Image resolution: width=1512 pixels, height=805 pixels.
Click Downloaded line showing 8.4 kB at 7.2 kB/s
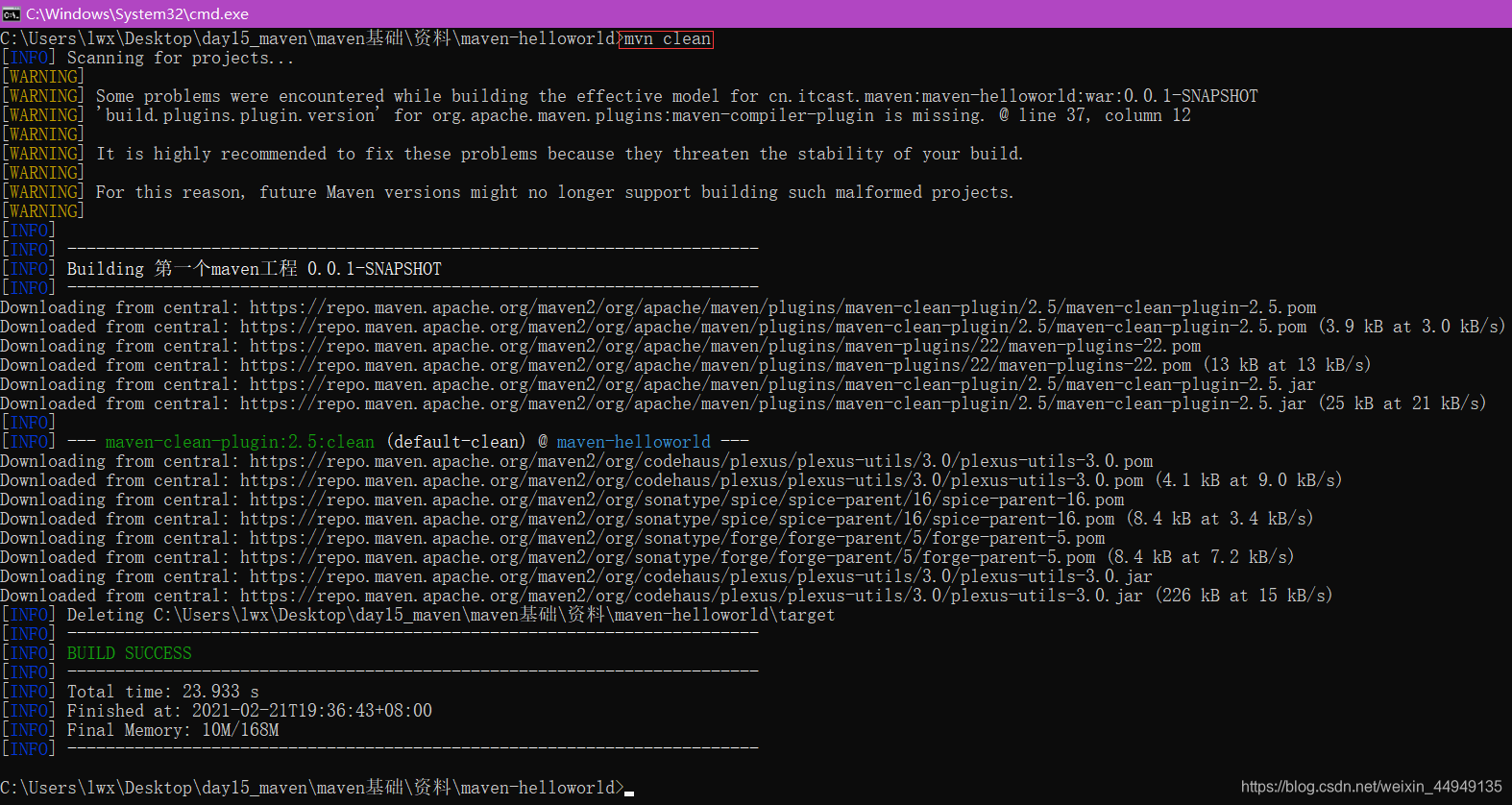pos(647,557)
